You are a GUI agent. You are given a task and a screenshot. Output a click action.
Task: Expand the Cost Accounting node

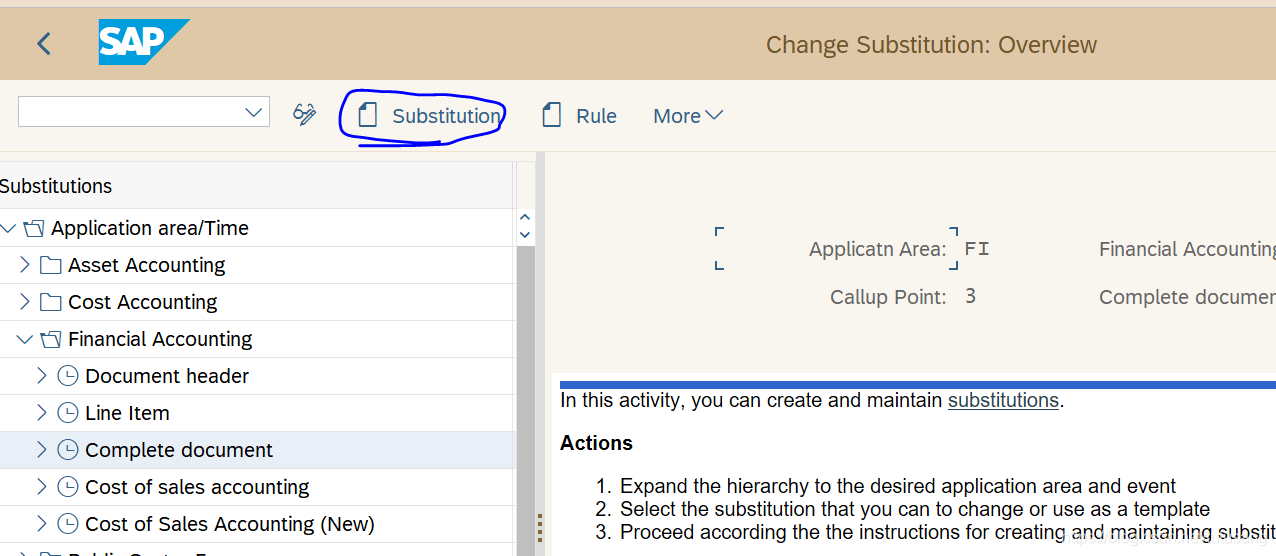click(25, 302)
